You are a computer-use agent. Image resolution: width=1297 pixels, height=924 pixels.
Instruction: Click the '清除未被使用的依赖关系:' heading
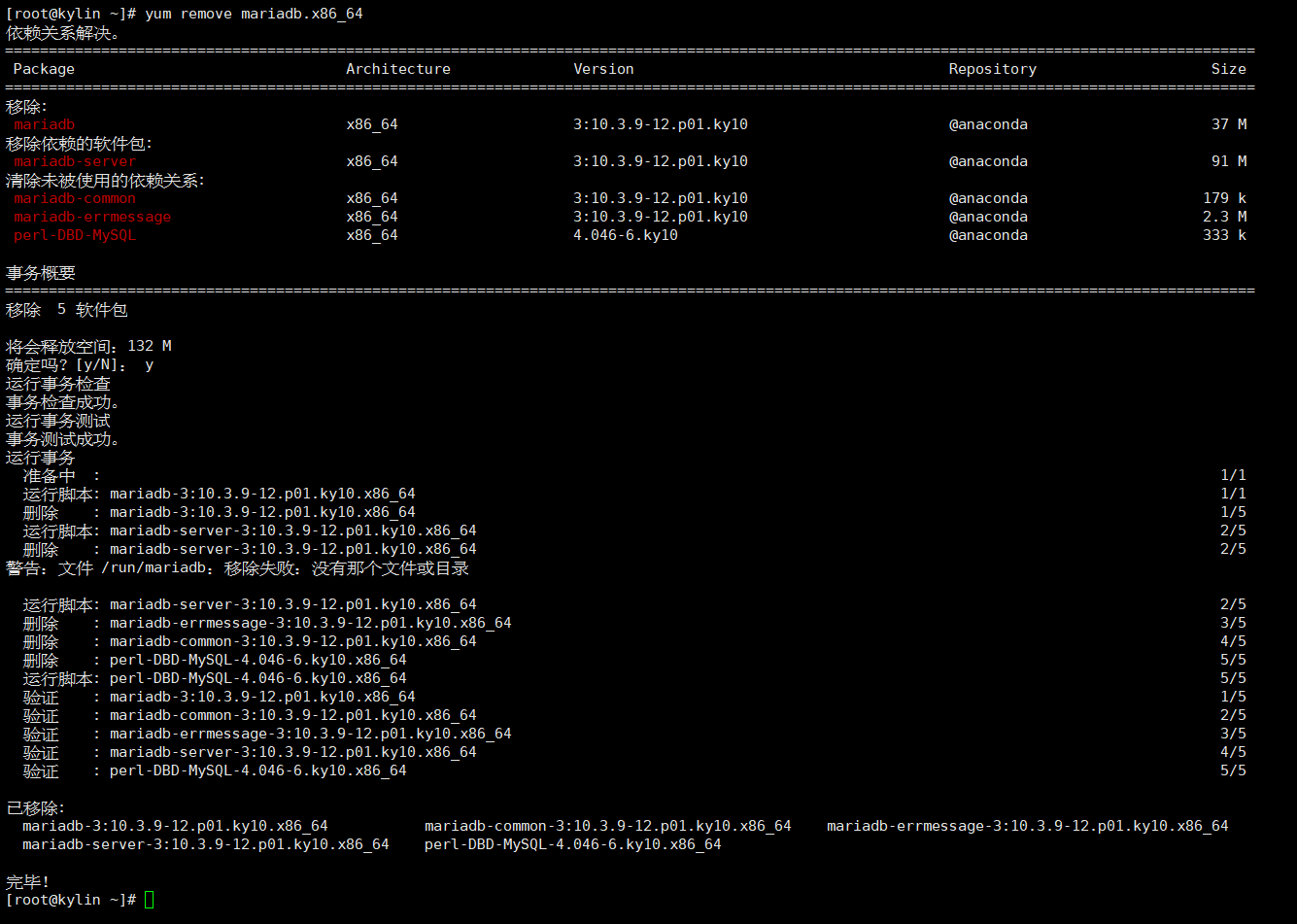point(106,180)
